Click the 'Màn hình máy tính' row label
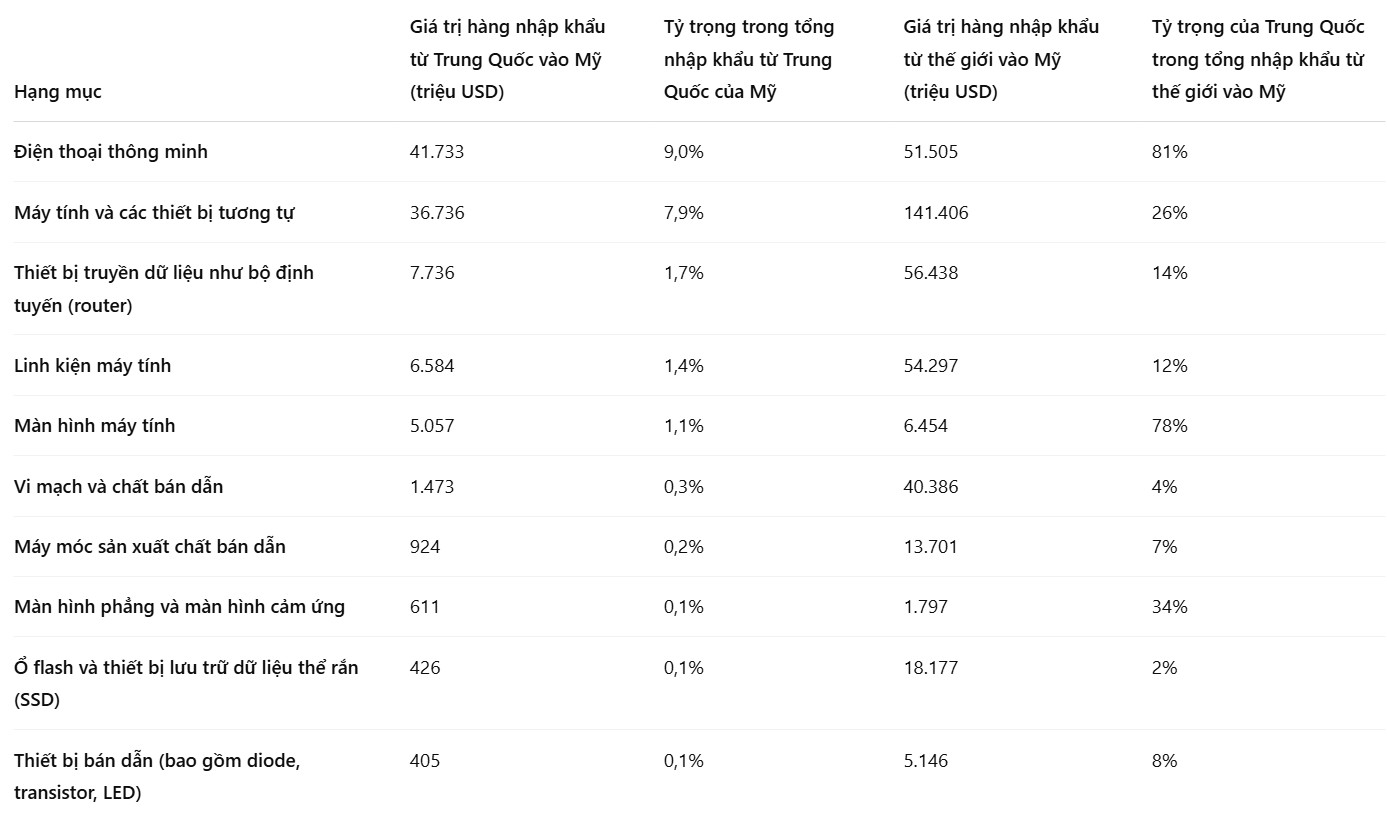Screen dimensions: 1387x822 (95, 426)
